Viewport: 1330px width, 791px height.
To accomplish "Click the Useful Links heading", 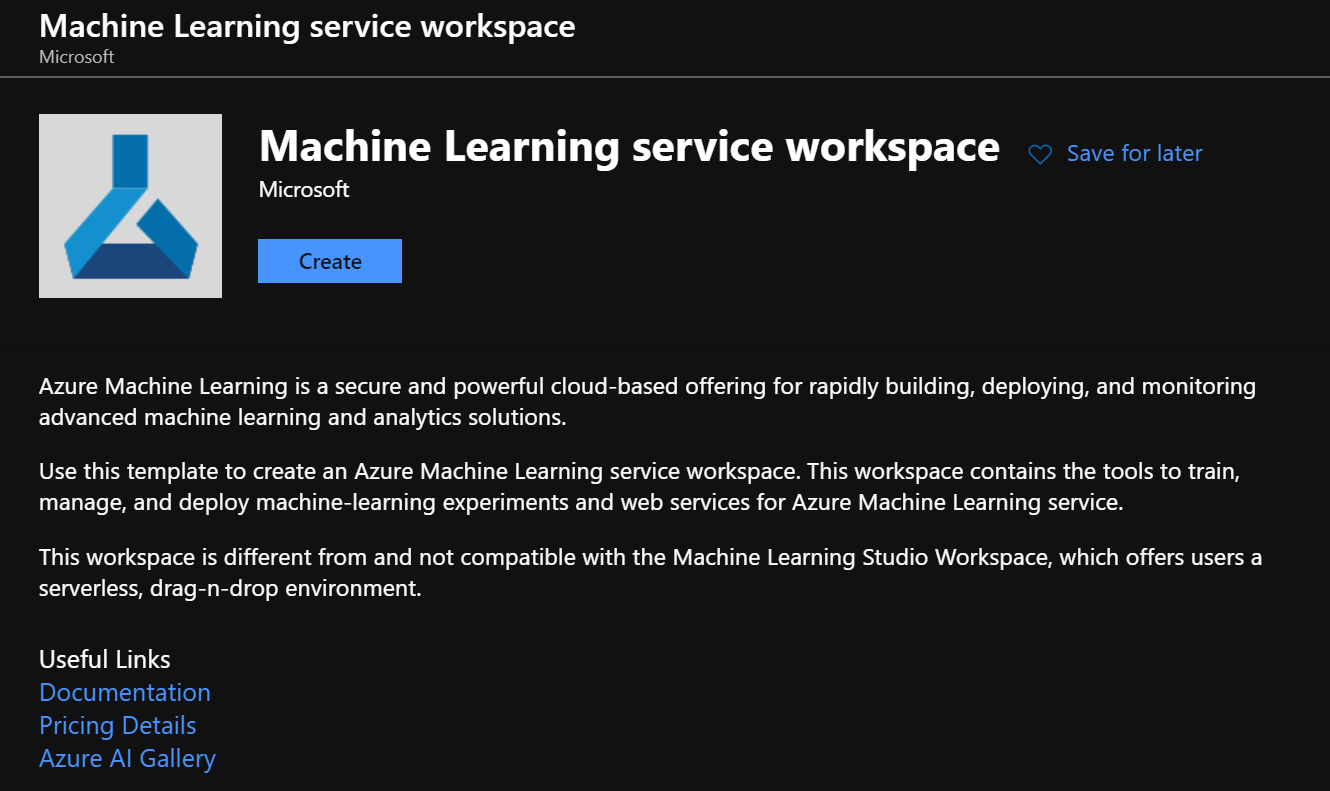I will (x=105, y=659).
